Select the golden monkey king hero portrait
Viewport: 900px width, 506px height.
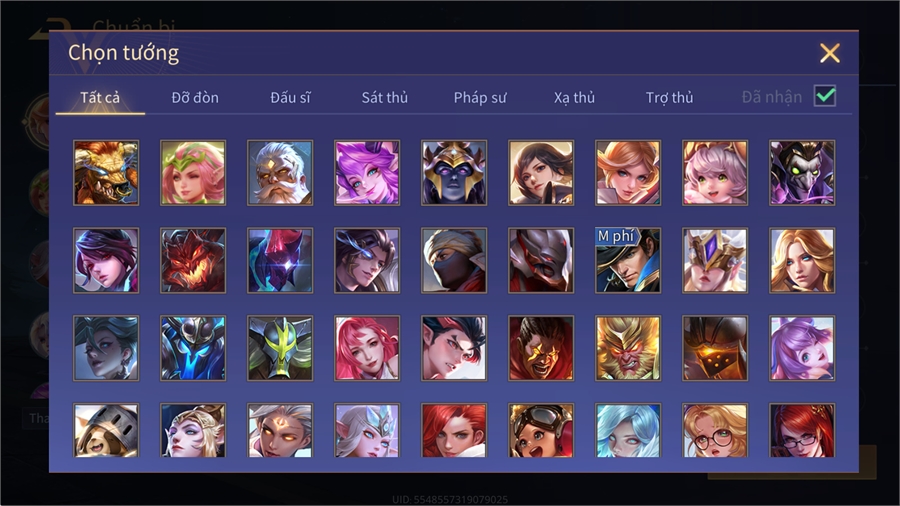[x=628, y=348]
